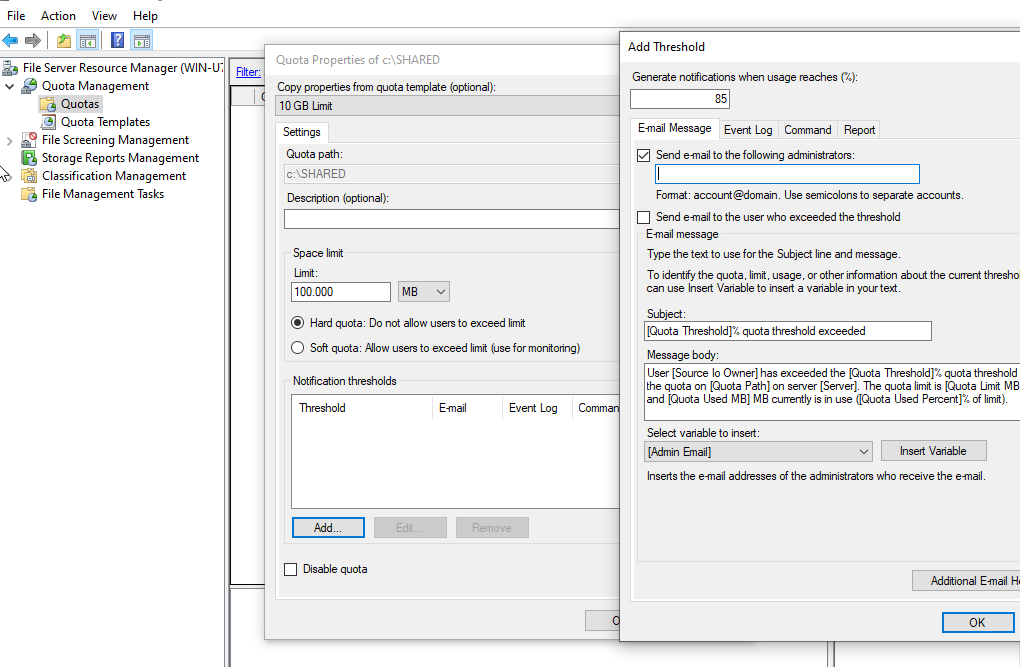Viewport: 1020px width, 667px height.
Task: Open the MB unit dropdown
Action: [424, 292]
